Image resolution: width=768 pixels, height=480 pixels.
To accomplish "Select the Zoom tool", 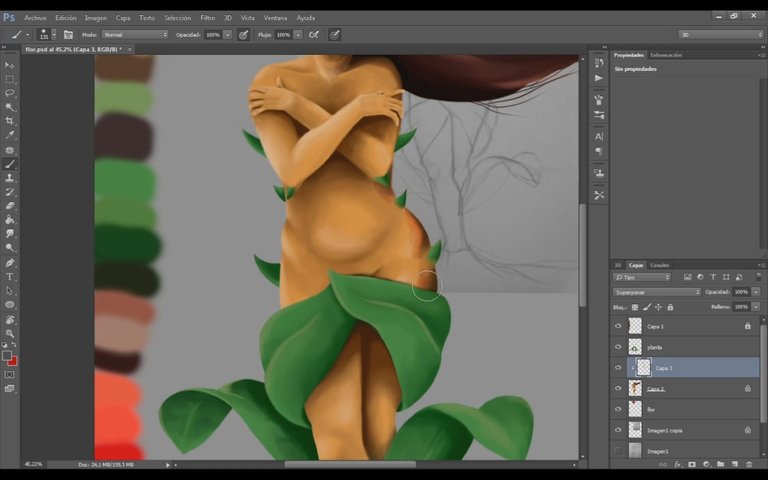I will 9,334.
